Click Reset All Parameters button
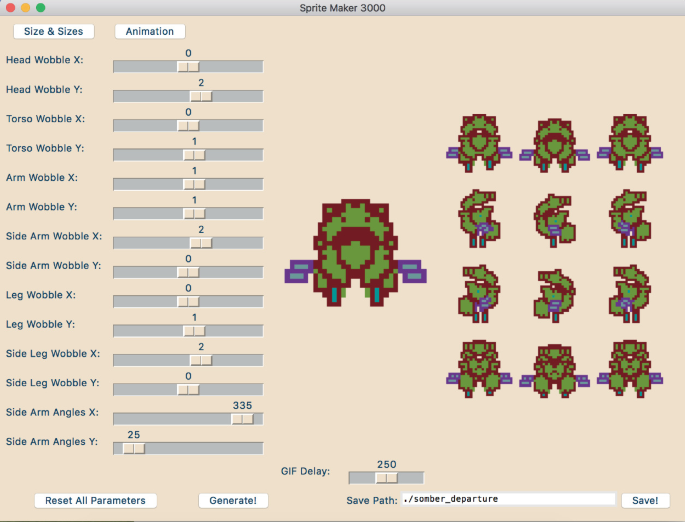 click(95, 500)
